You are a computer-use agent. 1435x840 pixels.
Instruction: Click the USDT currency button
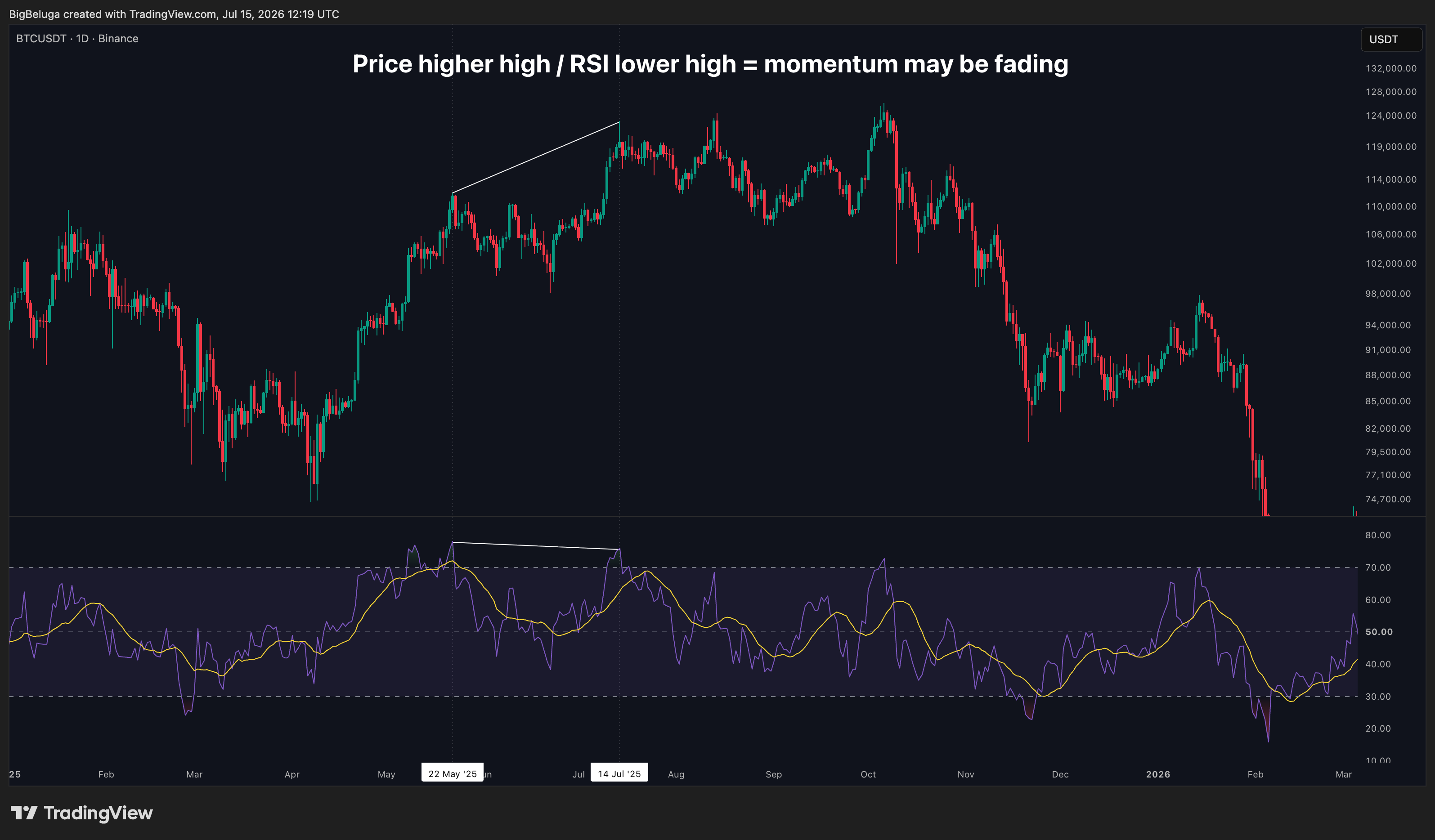click(1390, 39)
